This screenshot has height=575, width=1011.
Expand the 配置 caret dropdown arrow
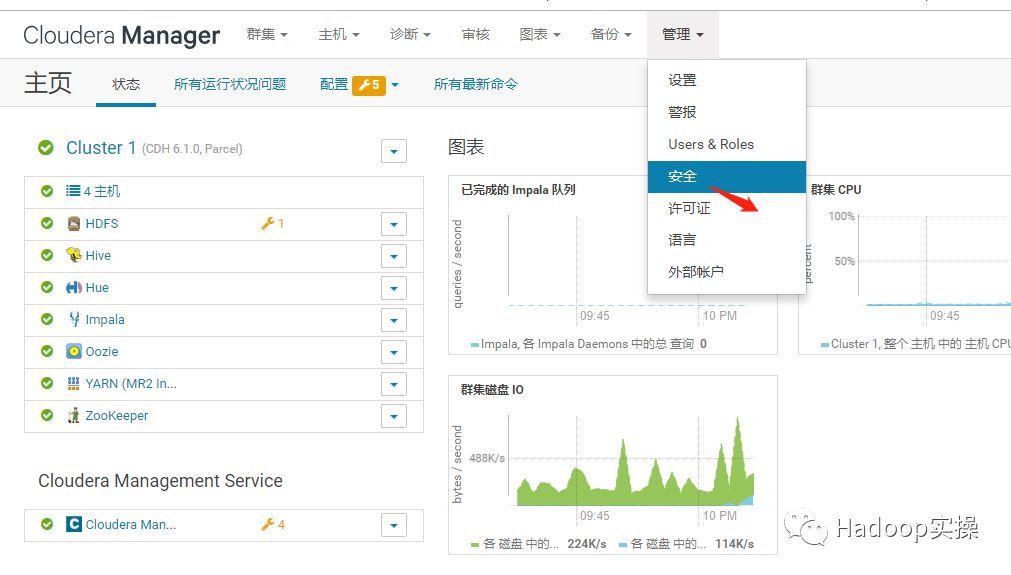pos(395,85)
